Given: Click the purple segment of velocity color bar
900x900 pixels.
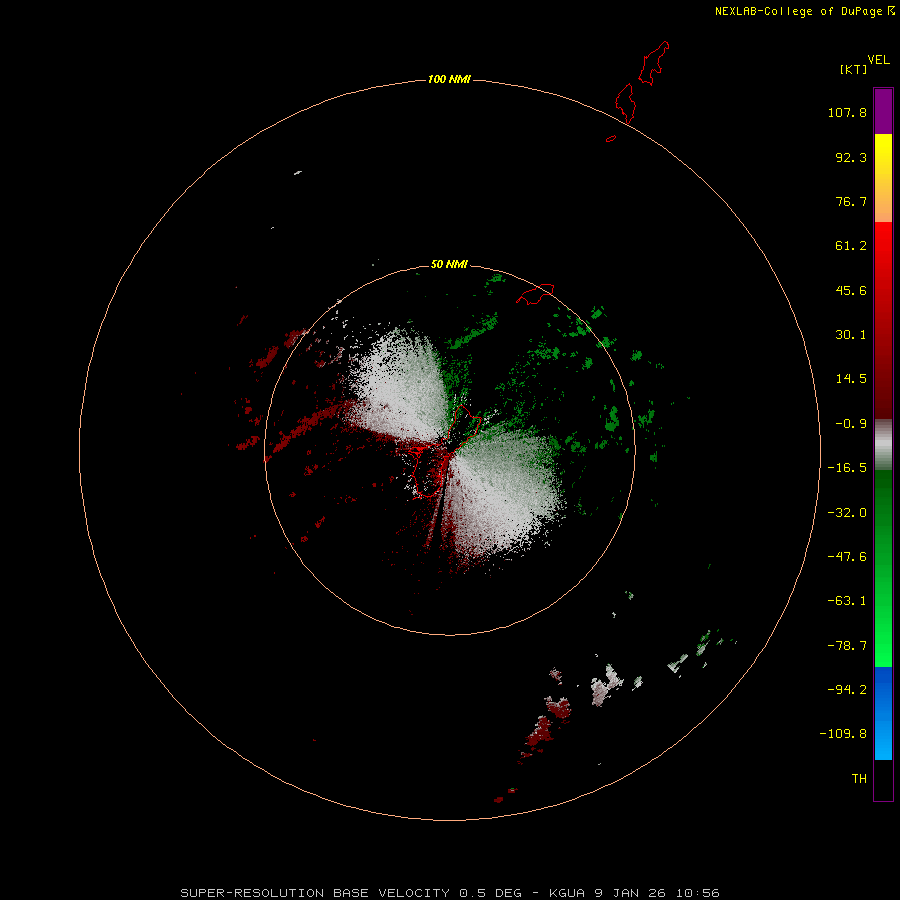Looking at the screenshot, I should (x=883, y=112).
